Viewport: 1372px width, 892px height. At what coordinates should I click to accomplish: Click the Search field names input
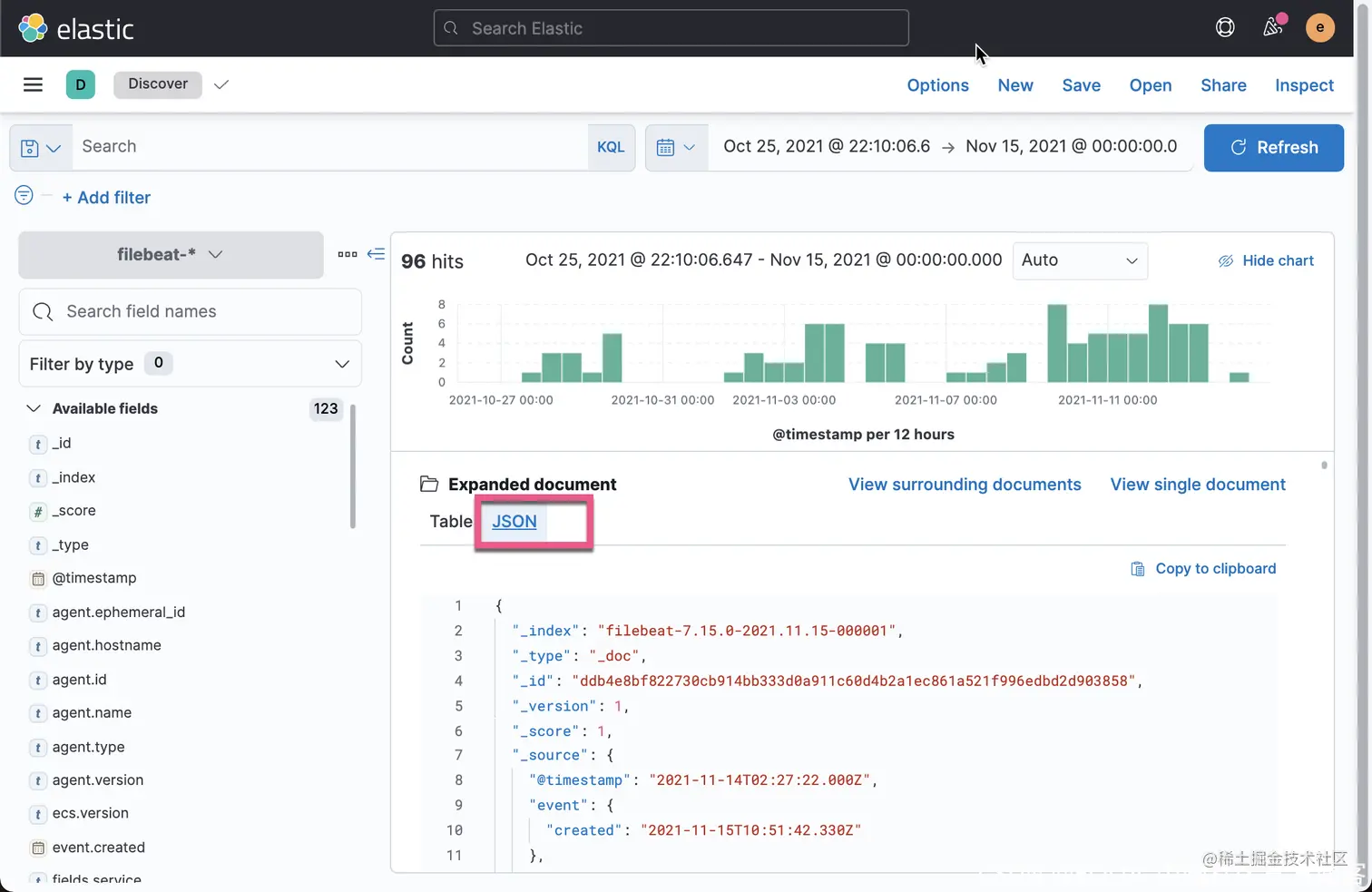(190, 312)
